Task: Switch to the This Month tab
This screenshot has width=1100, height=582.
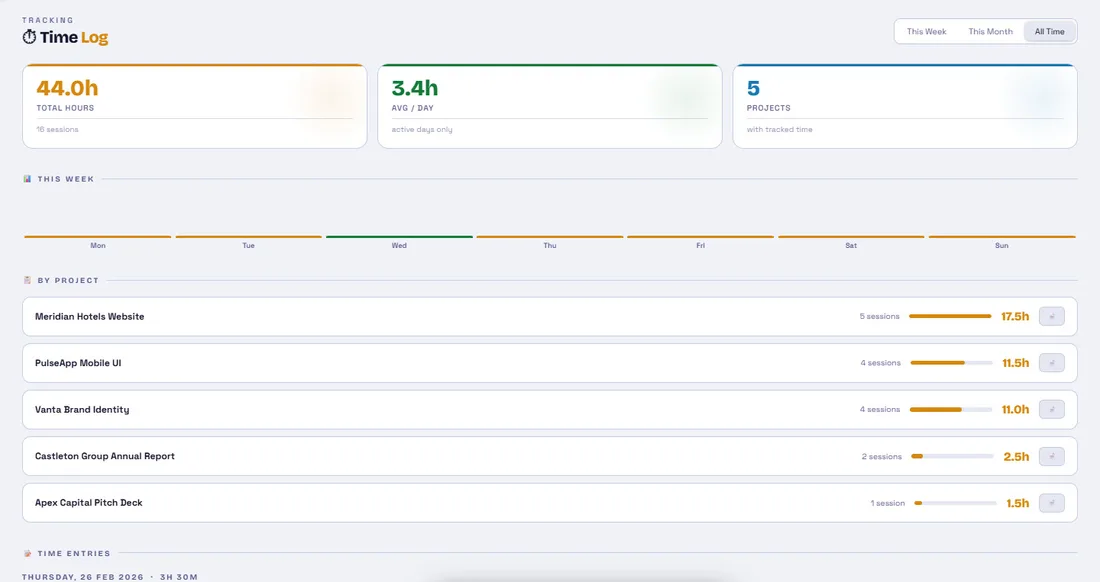Action: pyautogui.click(x=989, y=31)
